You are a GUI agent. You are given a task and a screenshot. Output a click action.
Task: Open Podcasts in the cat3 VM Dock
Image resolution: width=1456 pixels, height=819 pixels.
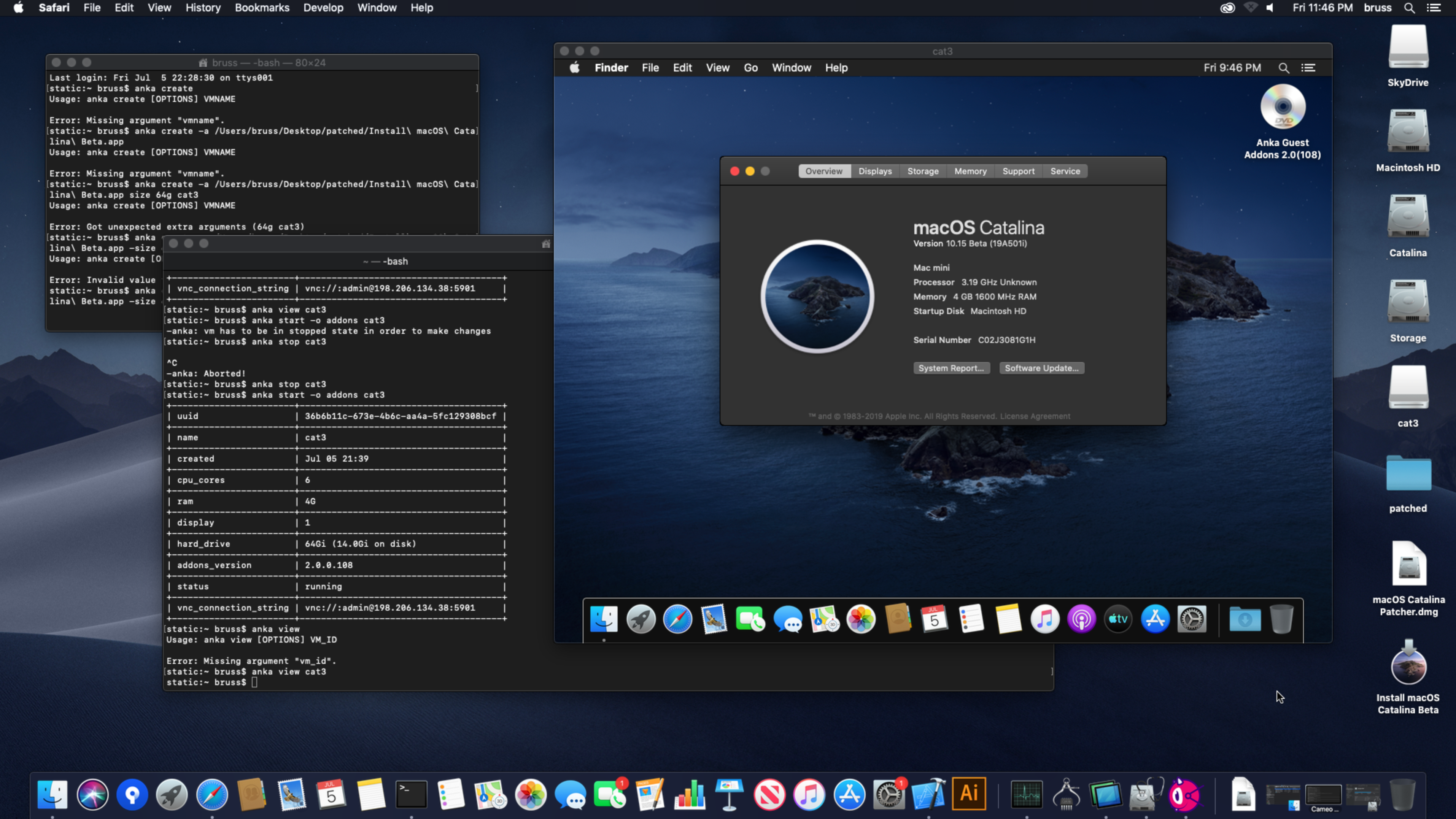(x=1081, y=619)
